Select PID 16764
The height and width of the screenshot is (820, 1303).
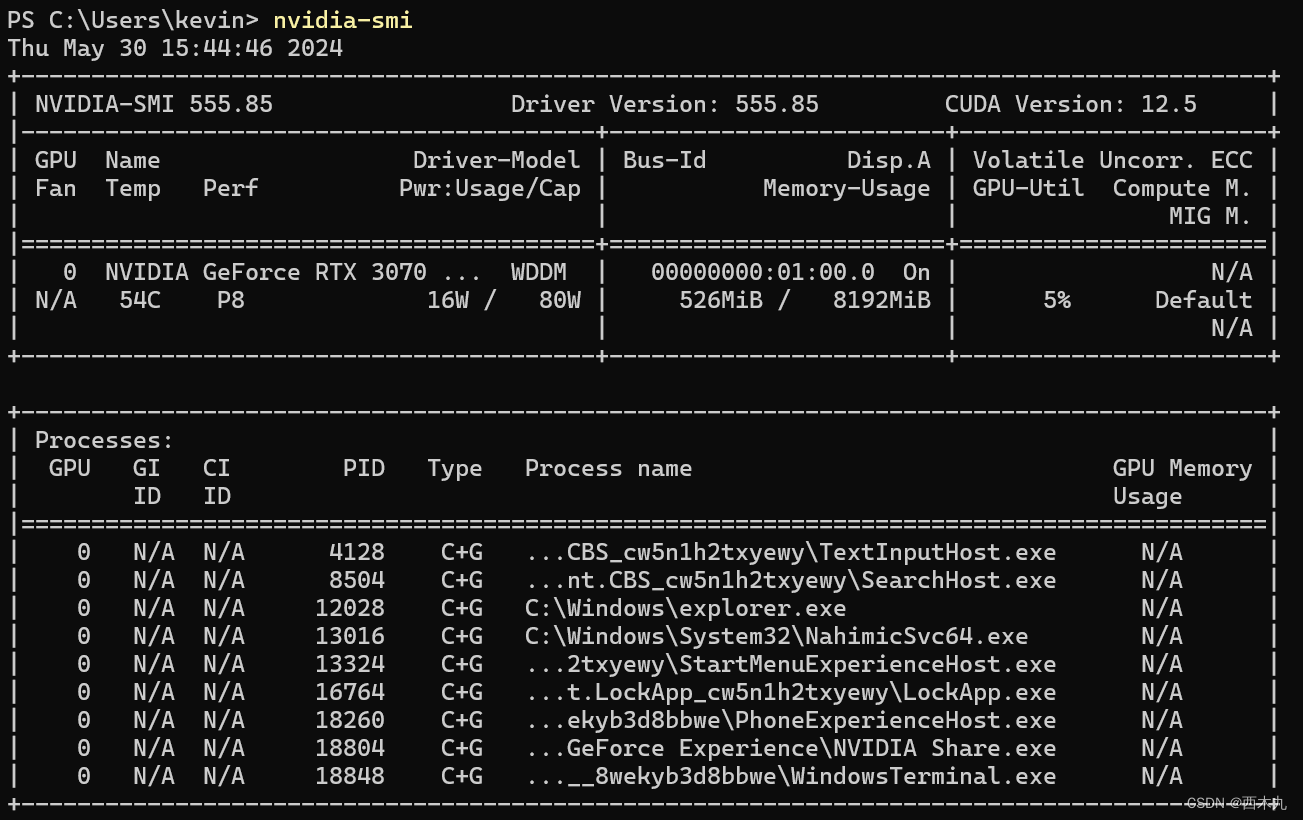349,692
